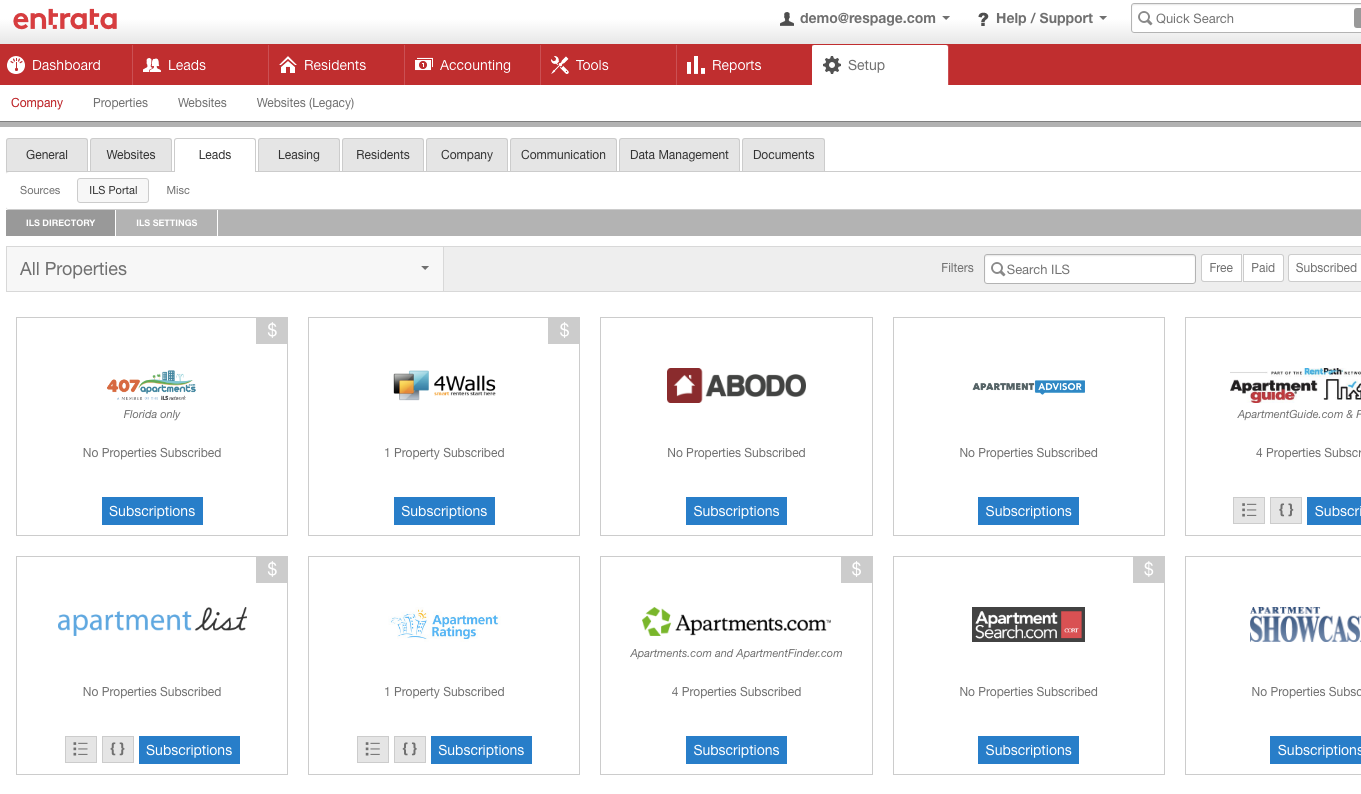Click the Entrata logo
This screenshot has height=794, width=1361.
tap(65, 19)
